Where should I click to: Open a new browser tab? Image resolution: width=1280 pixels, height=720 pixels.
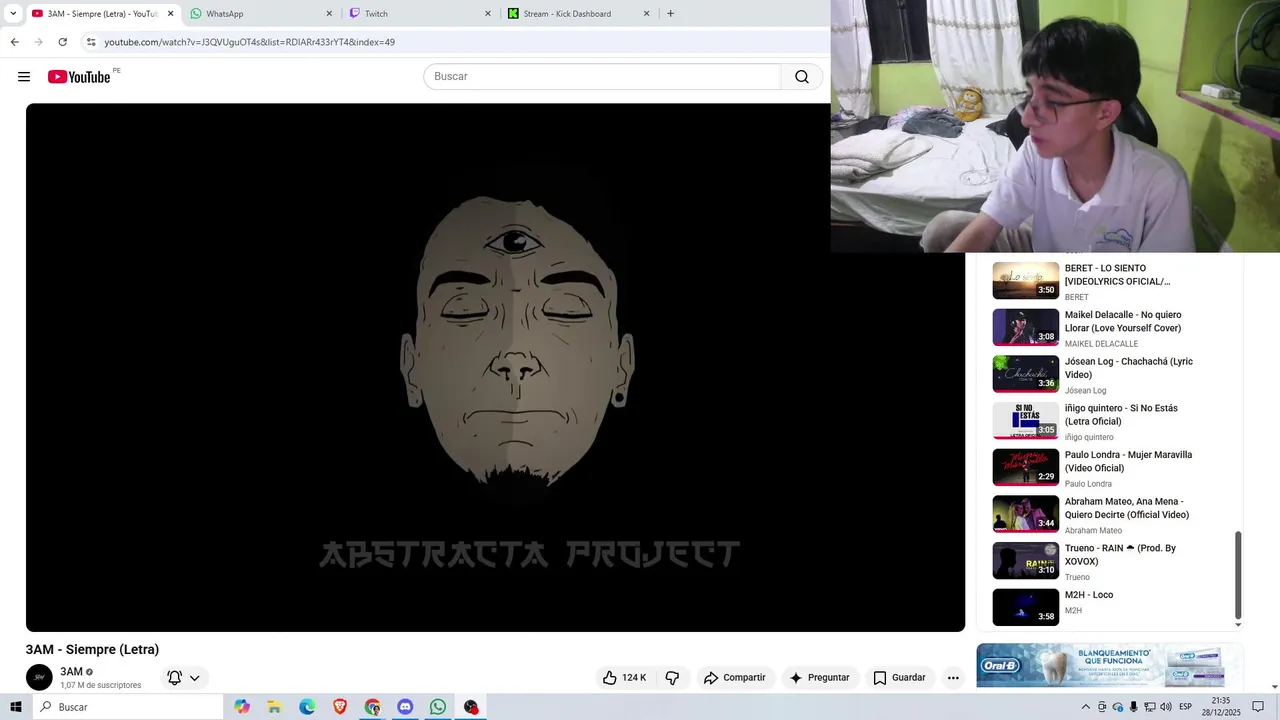pyautogui.click(x=670, y=13)
